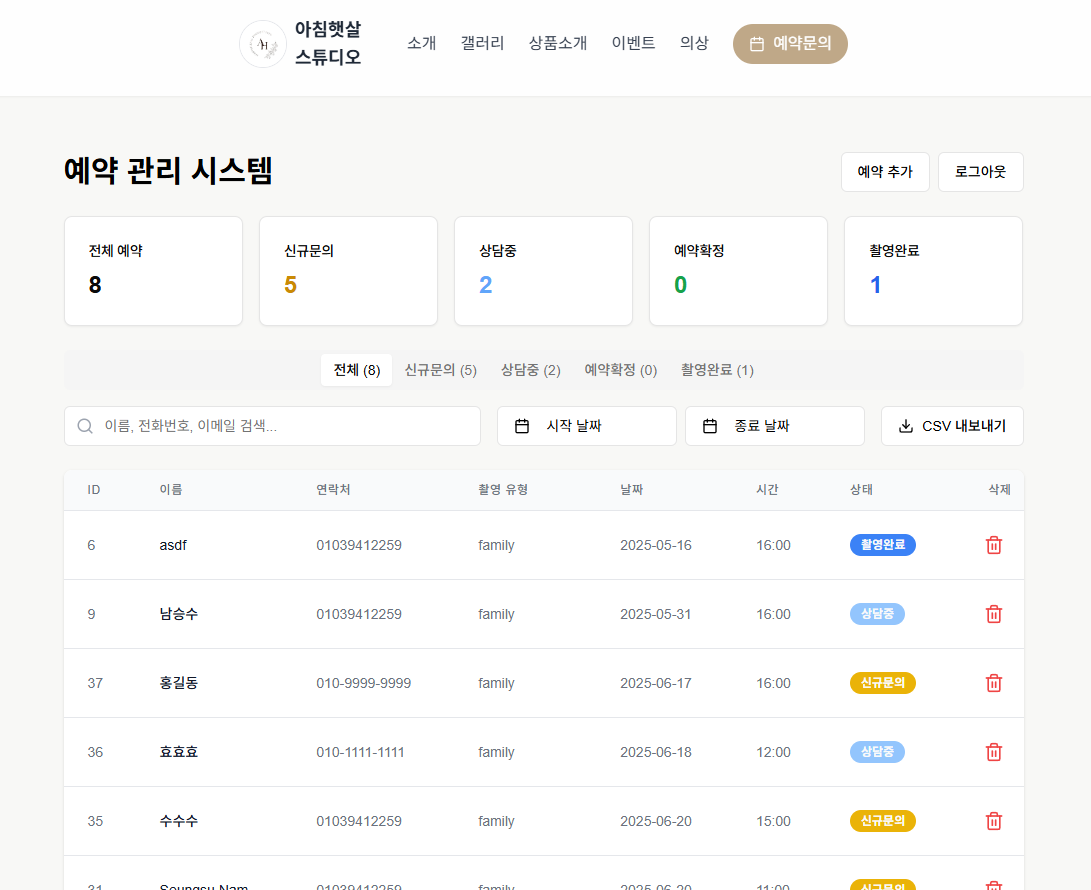Click the search magnifier icon
This screenshot has height=890, width=1091.
point(85,425)
